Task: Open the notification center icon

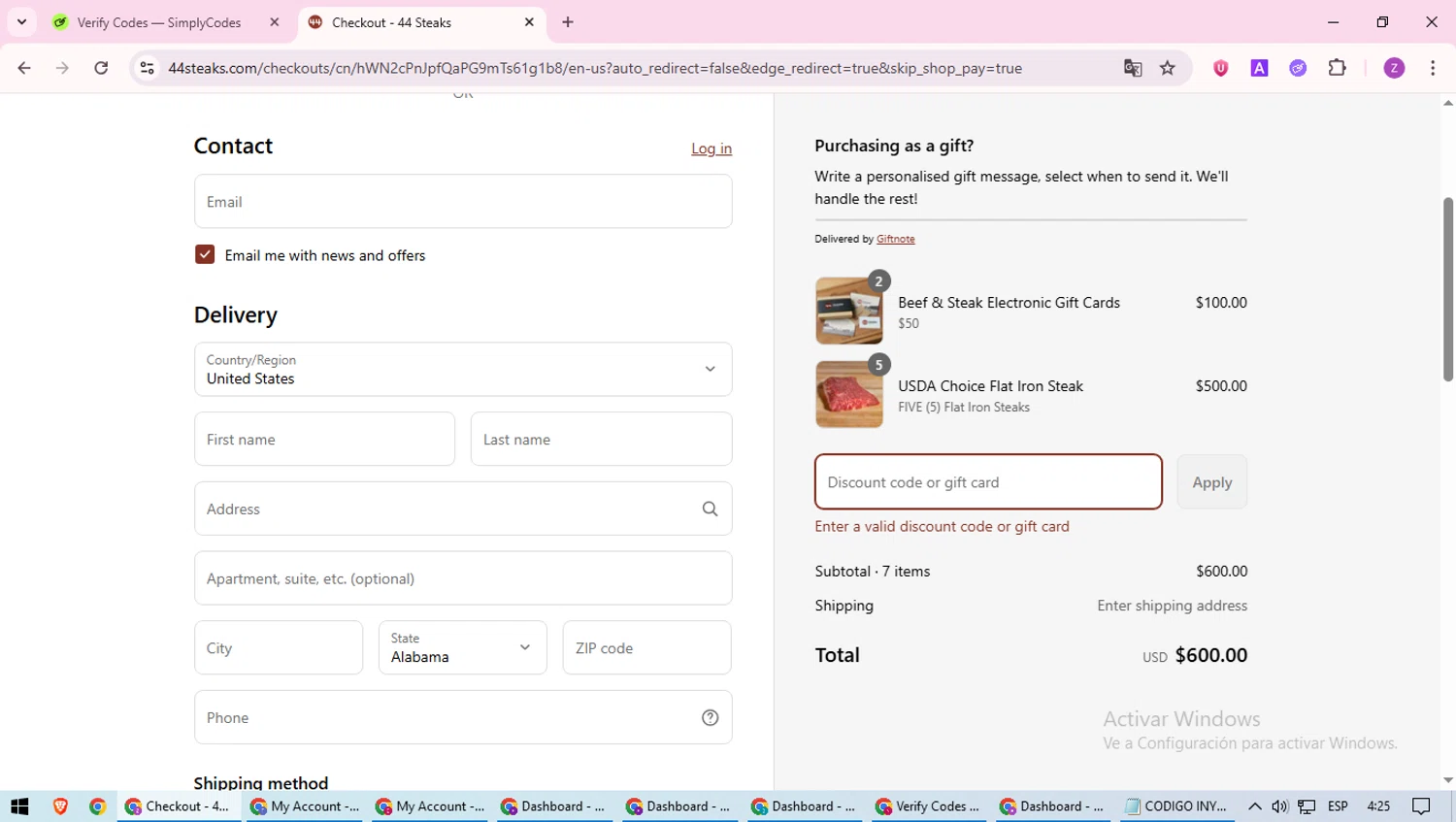Action: 1422,806
